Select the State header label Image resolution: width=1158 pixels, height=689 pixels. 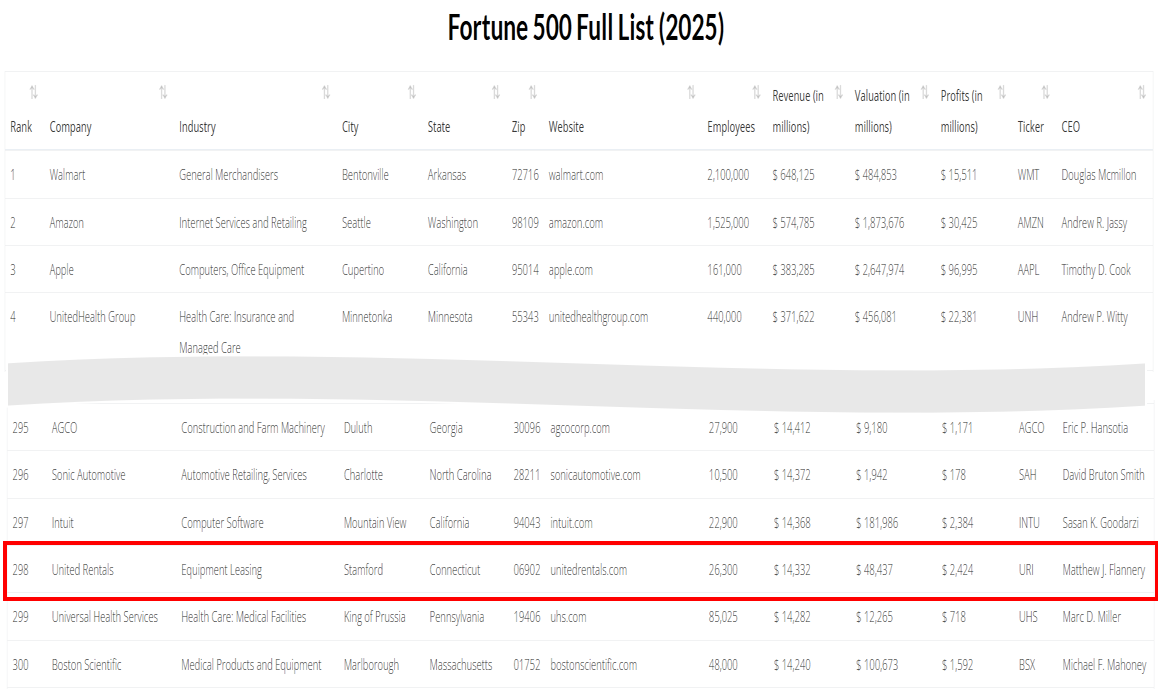439,127
